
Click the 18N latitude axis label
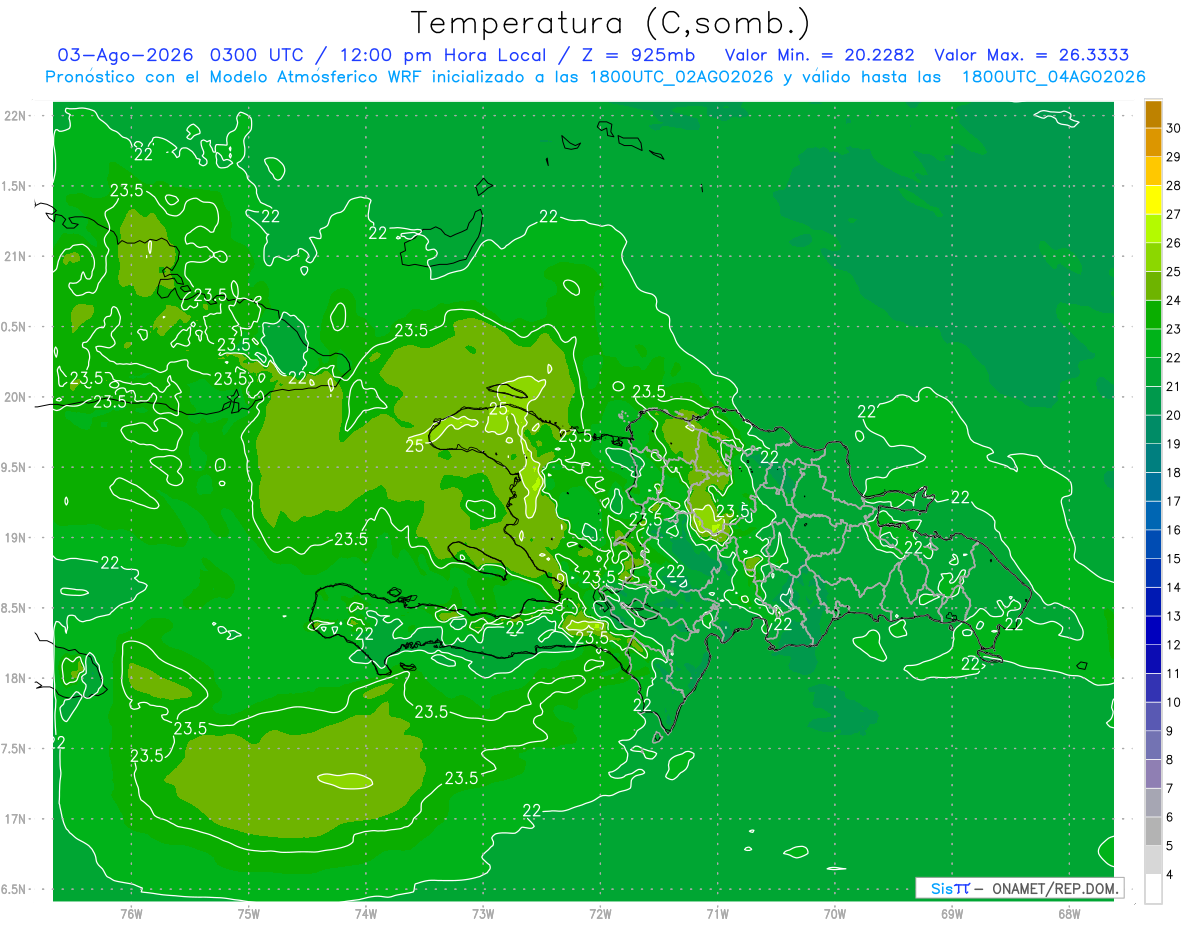click(16, 678)
